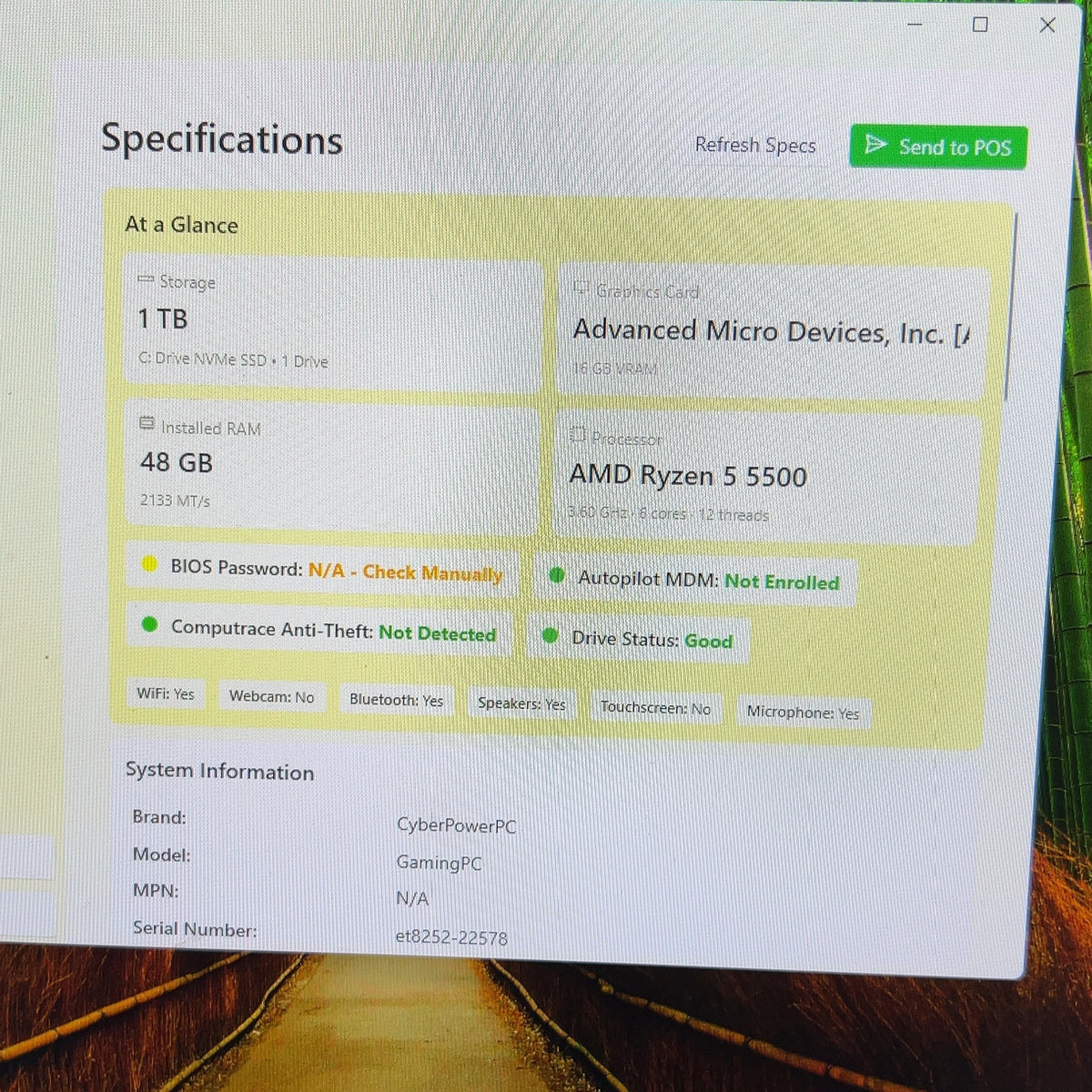Select the AMD Ryzen 5 5500 text
The width and height of the screenshot is (1092, 1092).
688,475
